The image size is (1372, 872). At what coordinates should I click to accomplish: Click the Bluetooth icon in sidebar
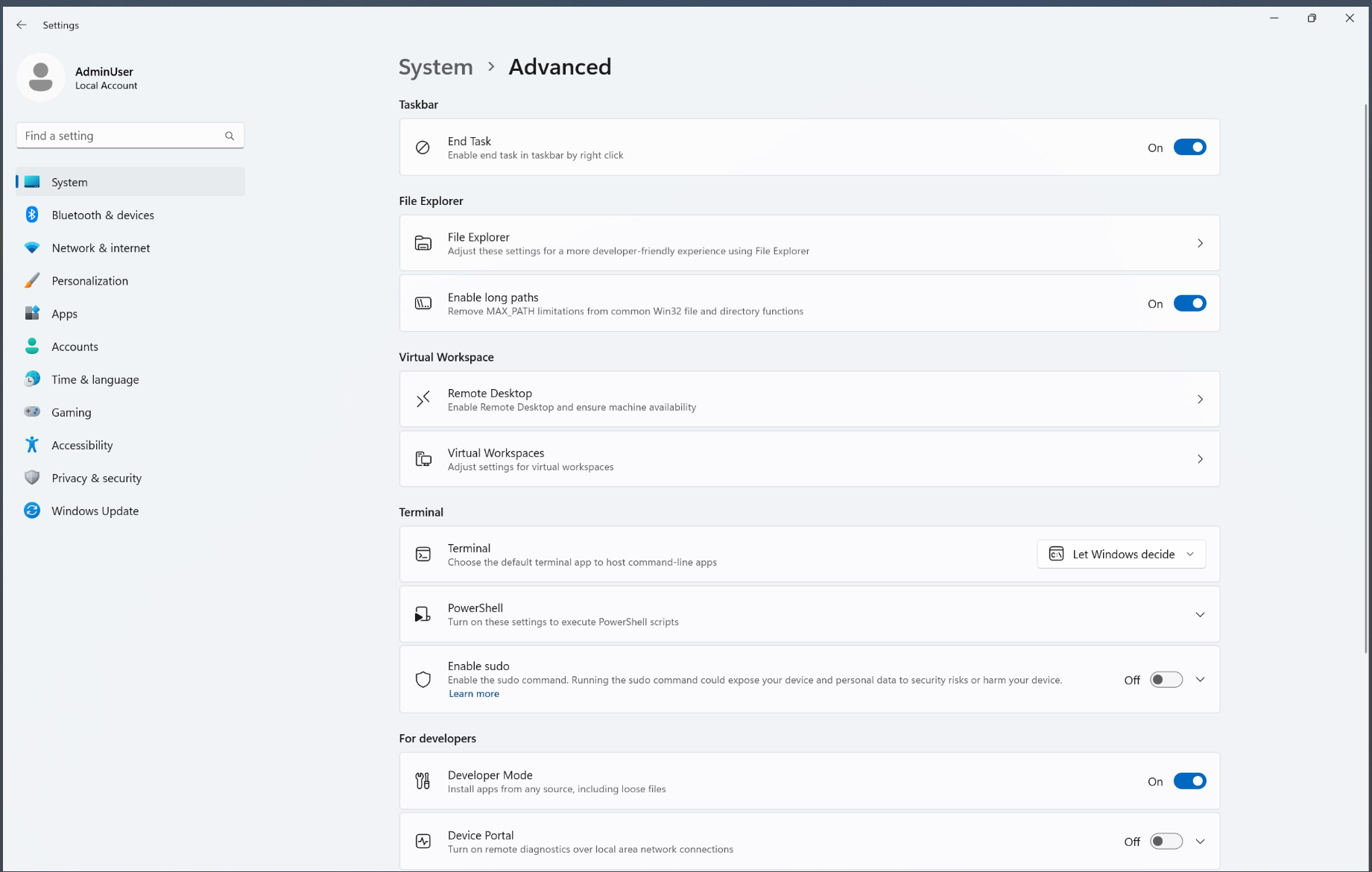pyautogui.click(x=32, y=215)
